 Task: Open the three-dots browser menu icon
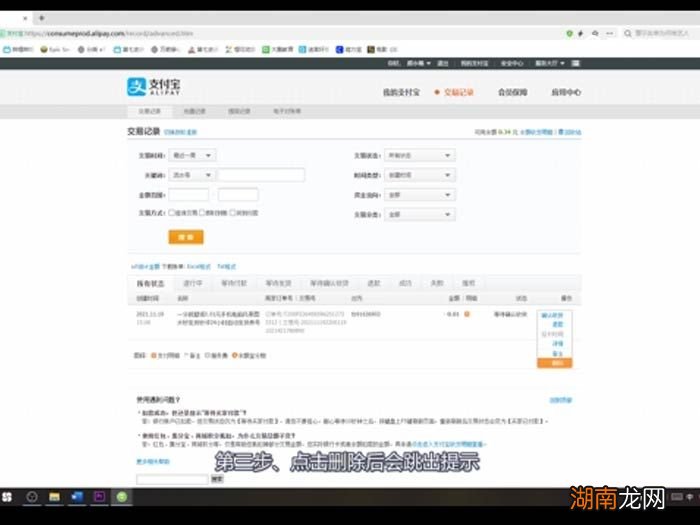point(610,33)
